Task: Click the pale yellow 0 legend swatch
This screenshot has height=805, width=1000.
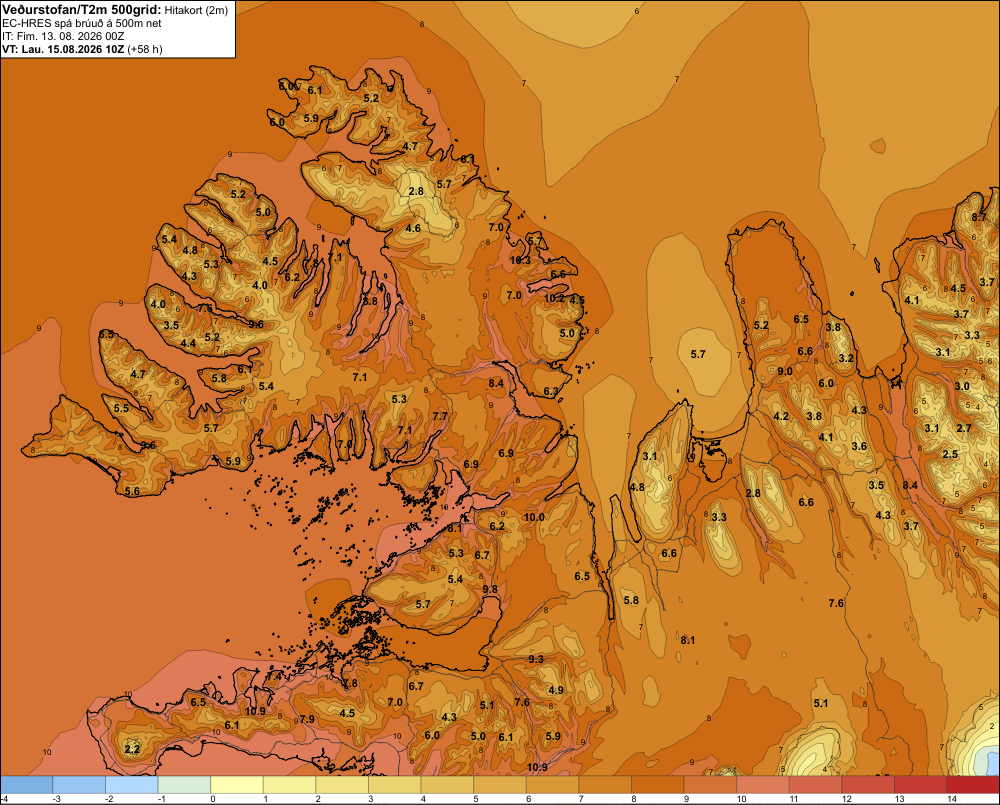Action: [237, 785]
